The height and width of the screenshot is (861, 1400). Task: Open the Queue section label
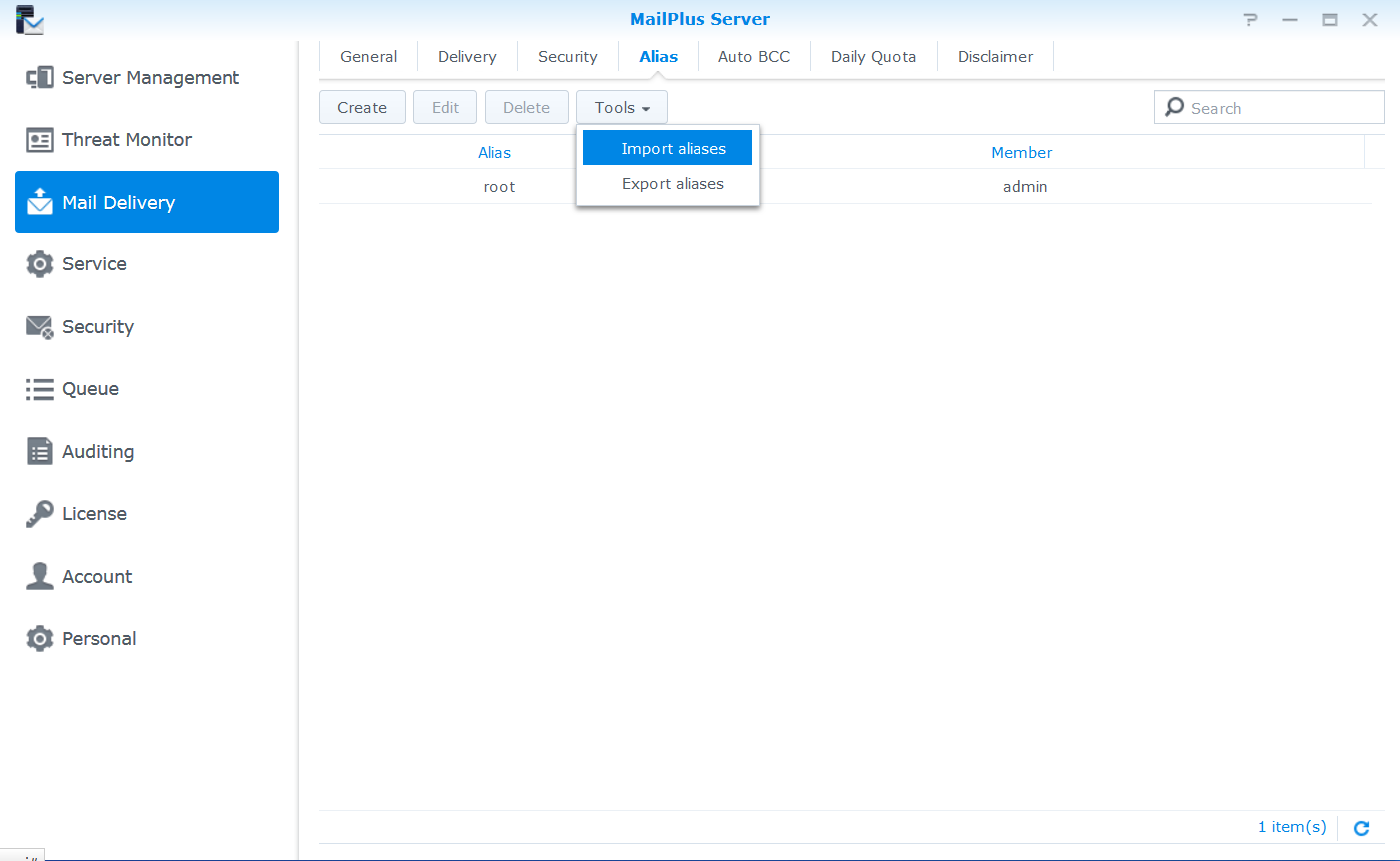[90, 389]
